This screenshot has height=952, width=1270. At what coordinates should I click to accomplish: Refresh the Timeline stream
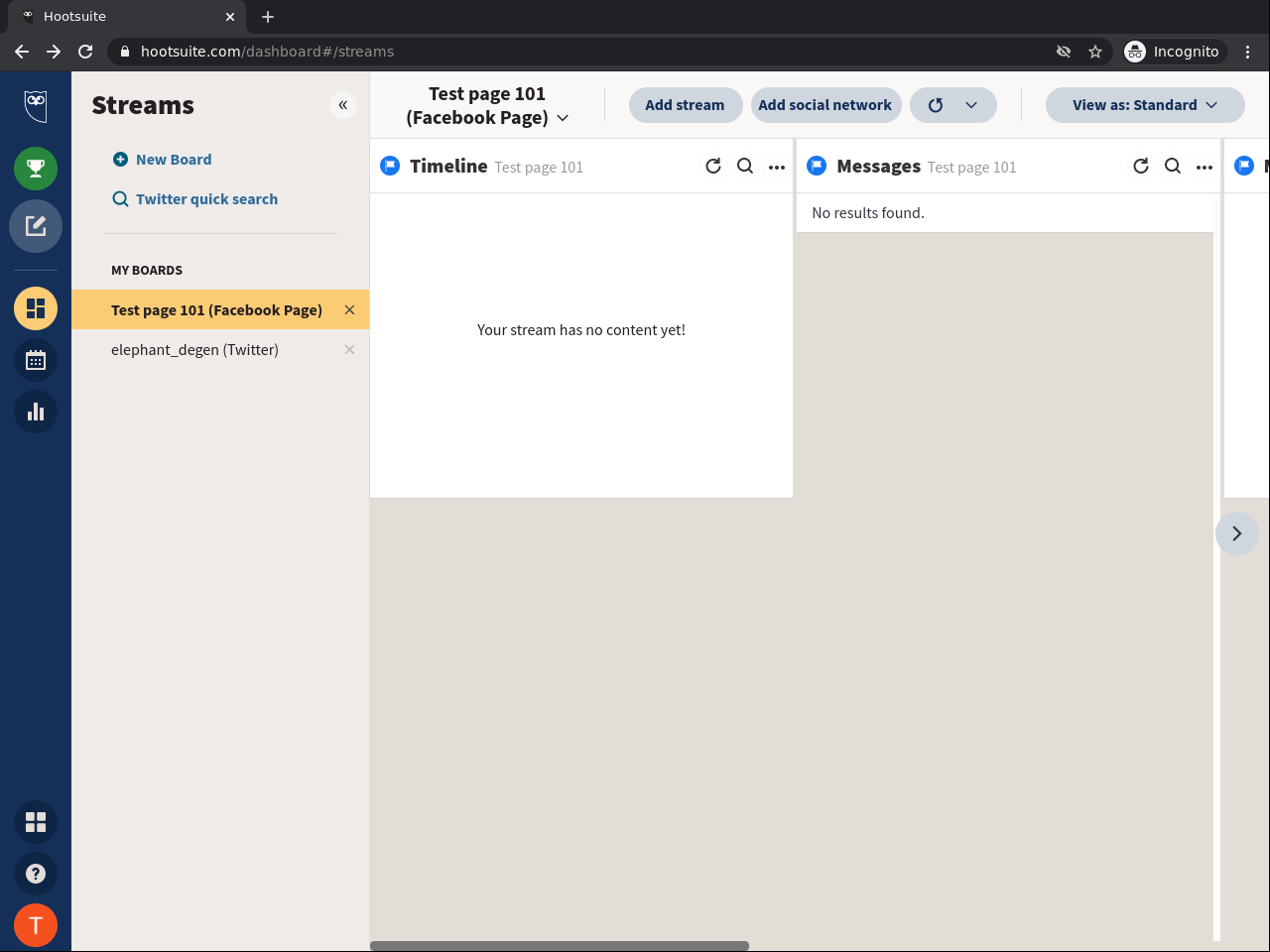713,167
